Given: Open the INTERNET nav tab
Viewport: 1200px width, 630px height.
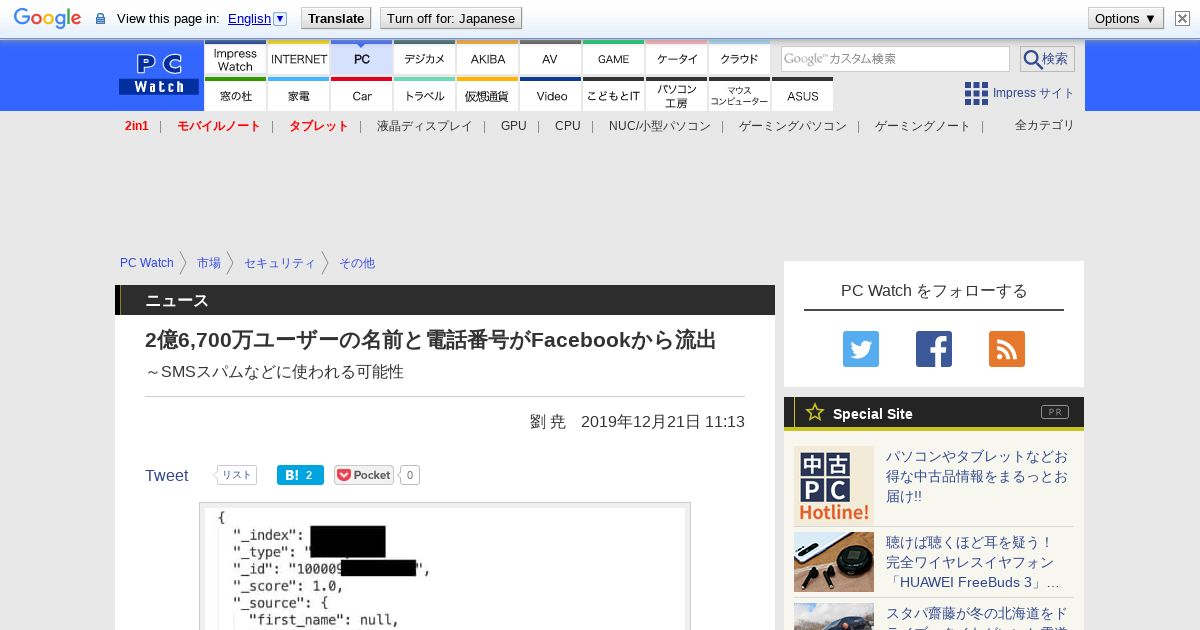Looking at the screenshot, I should point(299,59).
